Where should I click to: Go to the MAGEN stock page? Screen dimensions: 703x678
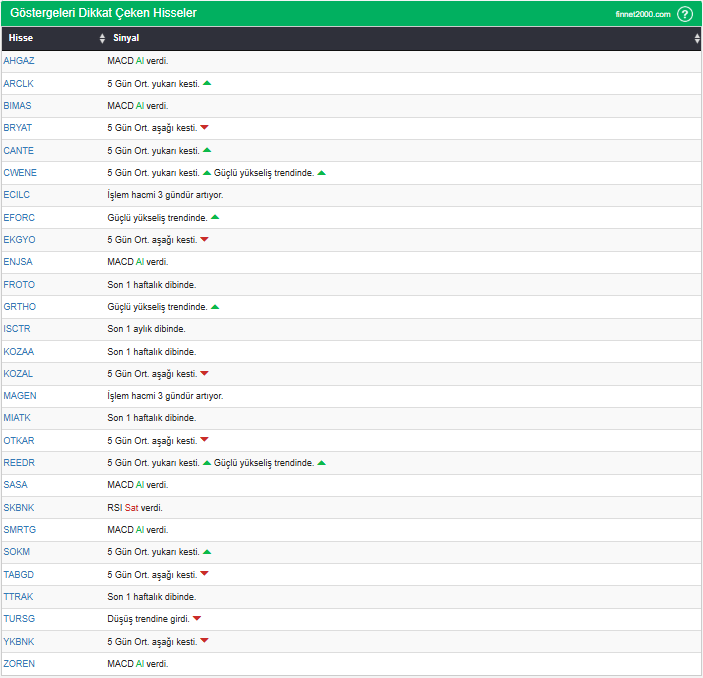click(20, 396)
